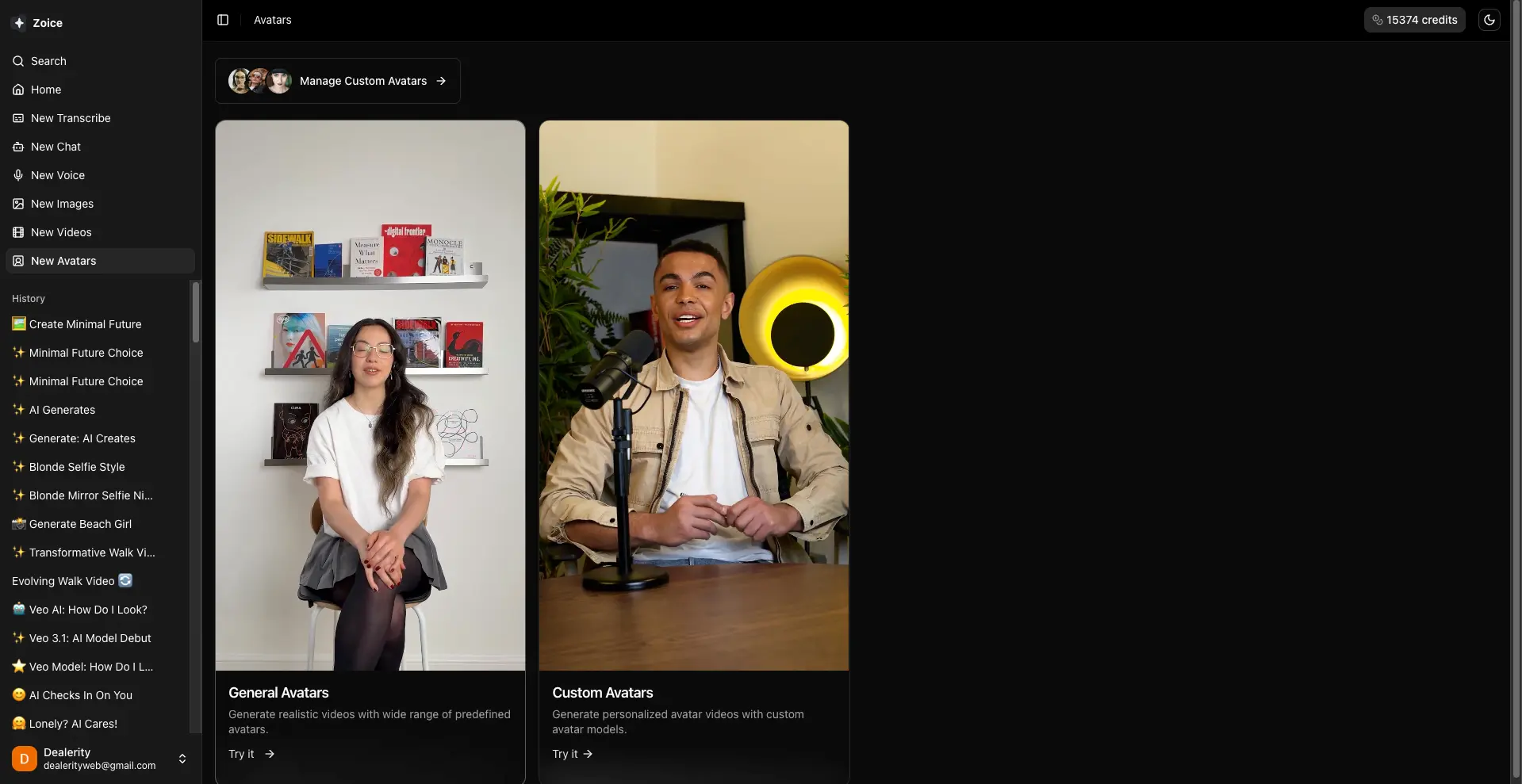The width and height of the screenshot is (1522, 784).
Task: Click arrow icon next to Manage Custom Avatars
Action: point(441,81)
